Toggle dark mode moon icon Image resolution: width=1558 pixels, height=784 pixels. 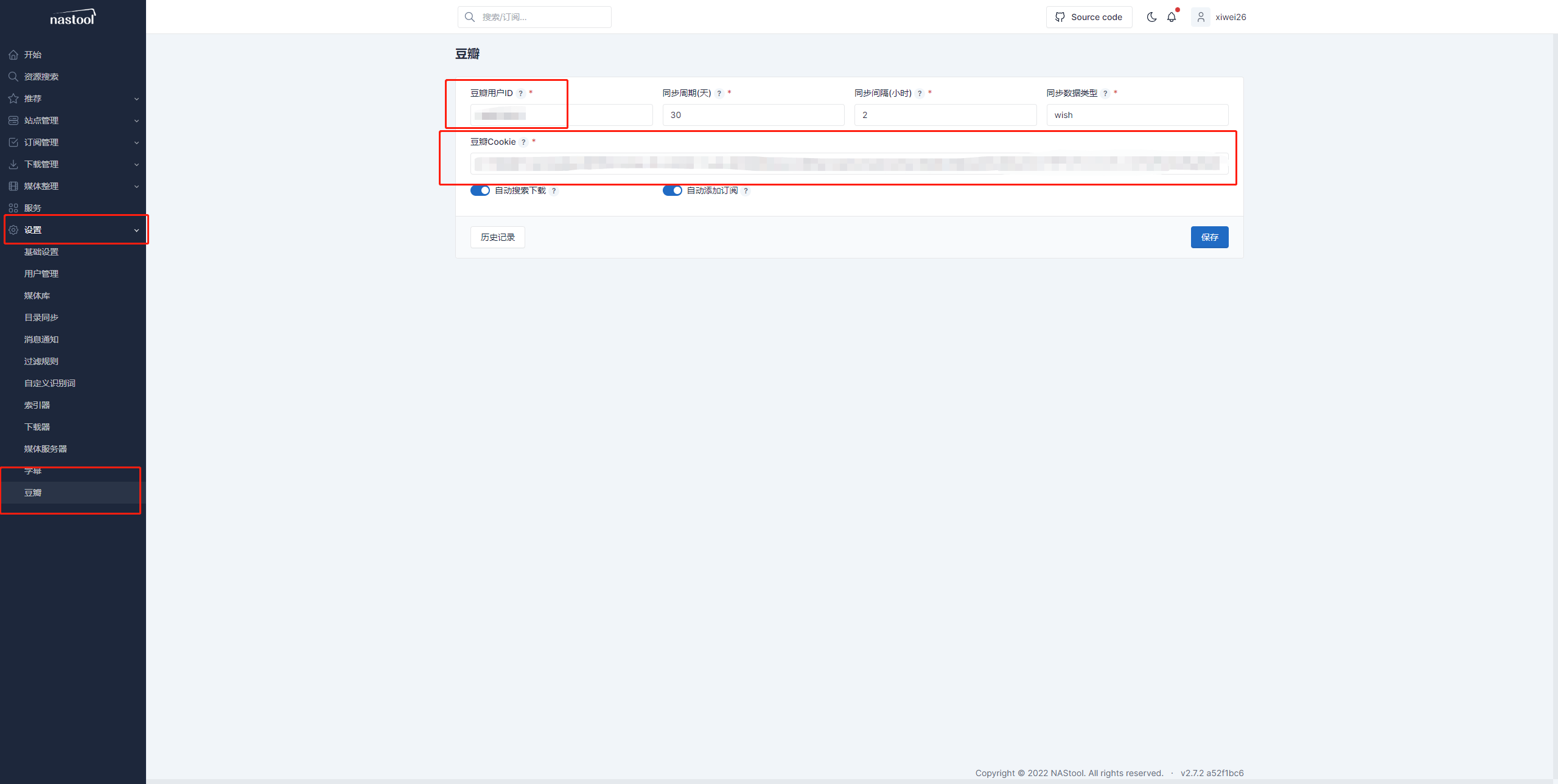(x=1151, y=17)
